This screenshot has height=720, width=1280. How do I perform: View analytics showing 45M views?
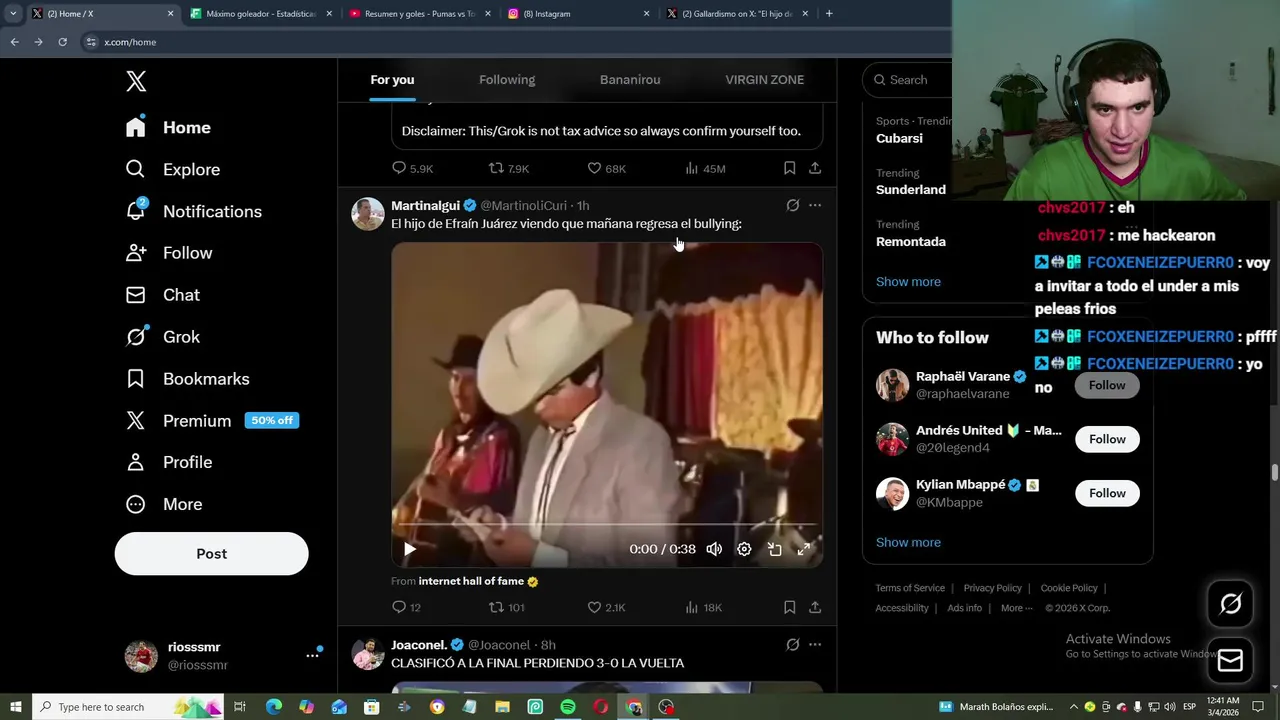coord(705,168)
